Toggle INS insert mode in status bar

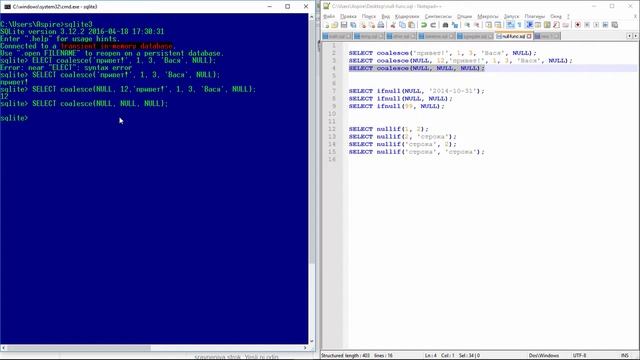pyautogui.click(x=624, y=356)
